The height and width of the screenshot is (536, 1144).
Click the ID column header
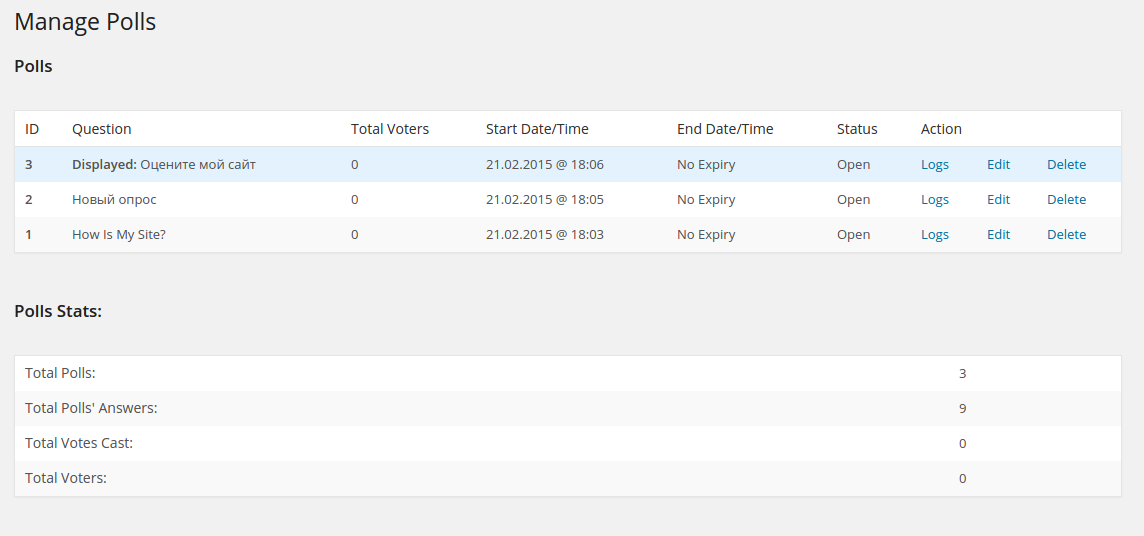coord(32,129)
